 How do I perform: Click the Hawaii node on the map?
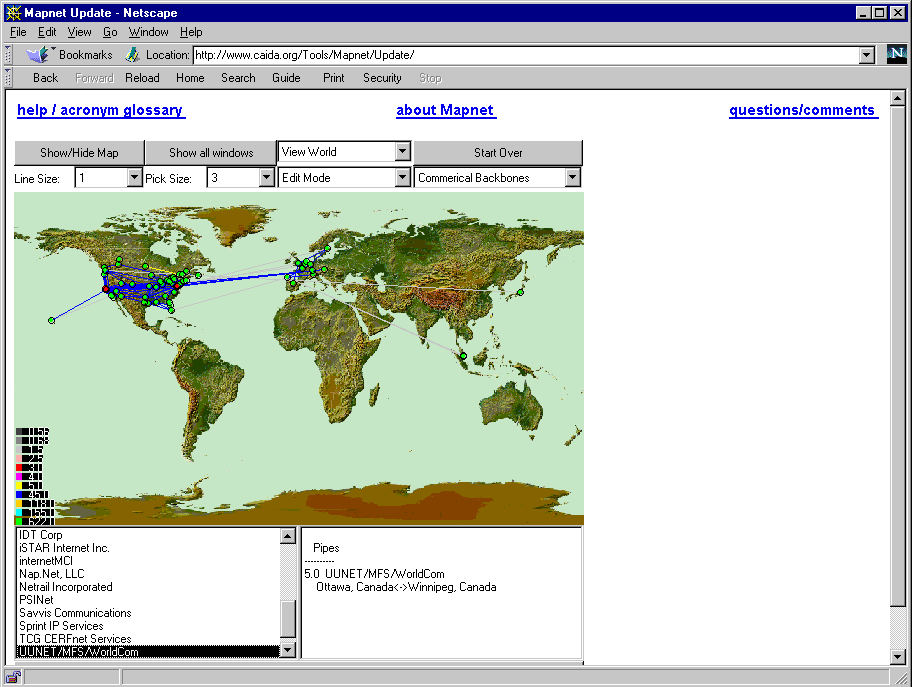pyautogui.click(x=52, y=321)
